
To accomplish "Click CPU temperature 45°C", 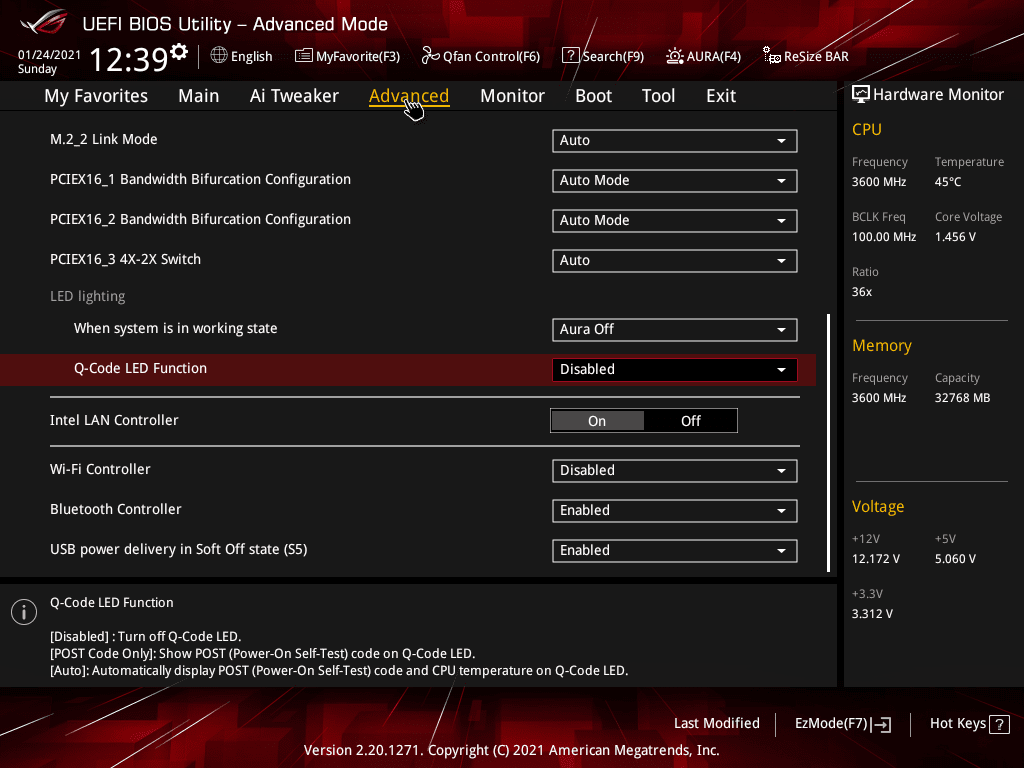I will tap(948, 182).
